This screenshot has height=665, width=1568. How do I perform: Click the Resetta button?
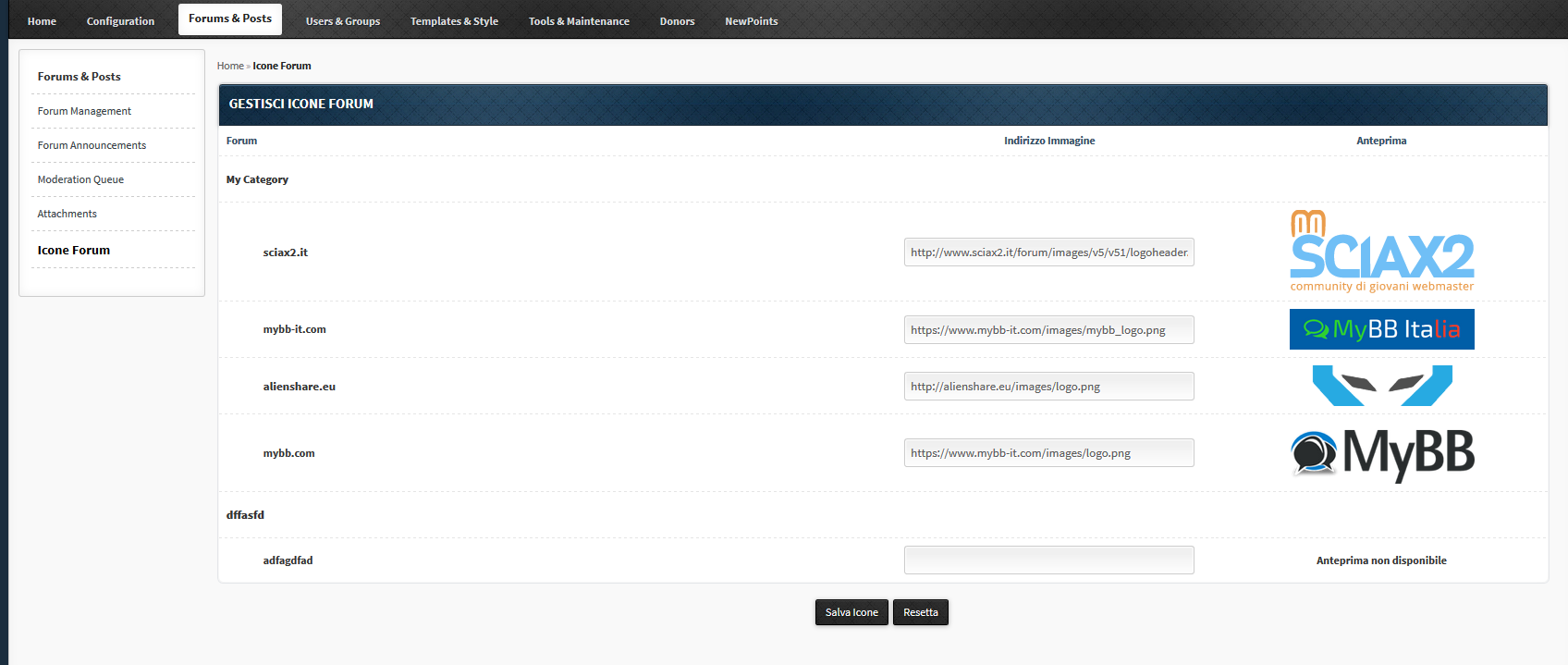[921, 612]
